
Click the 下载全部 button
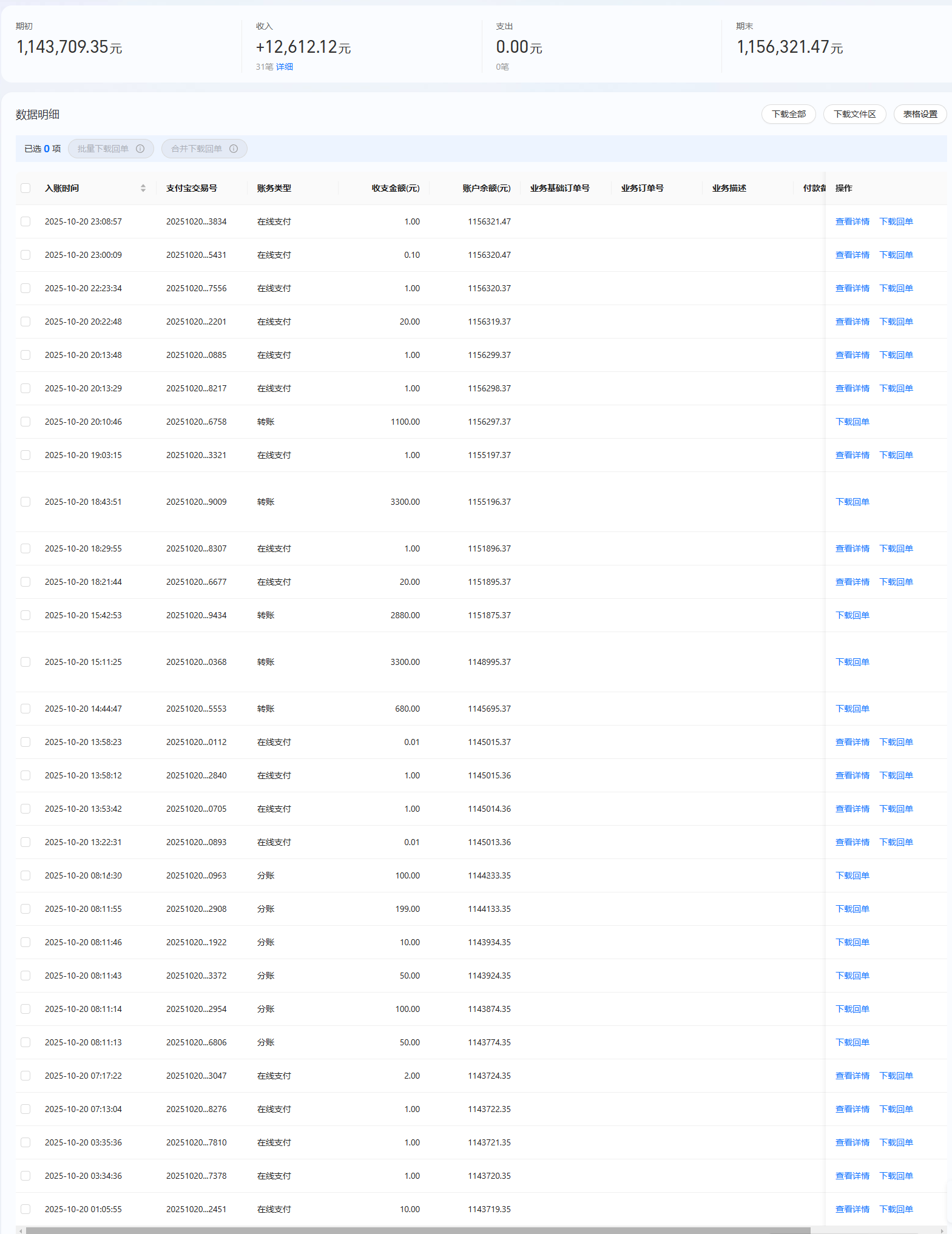coord(788,114)
